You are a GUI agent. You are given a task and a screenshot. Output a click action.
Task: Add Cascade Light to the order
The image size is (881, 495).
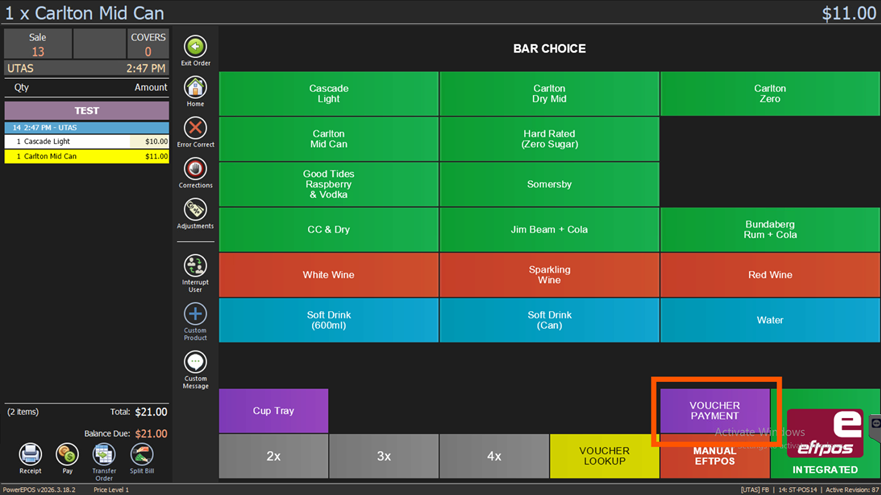pyautogui.click(x=329, y=93)
